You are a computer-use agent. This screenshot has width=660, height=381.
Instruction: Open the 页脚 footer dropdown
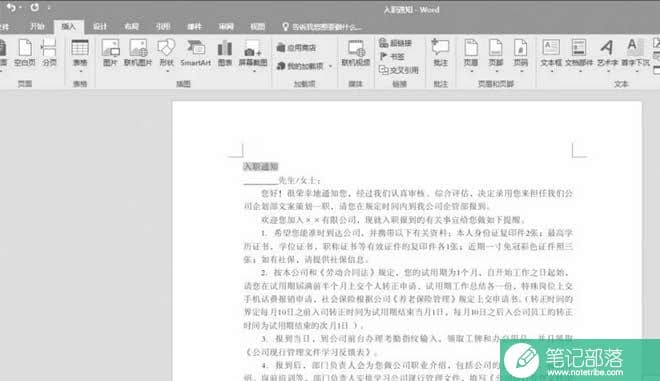[x=496, y=55]
